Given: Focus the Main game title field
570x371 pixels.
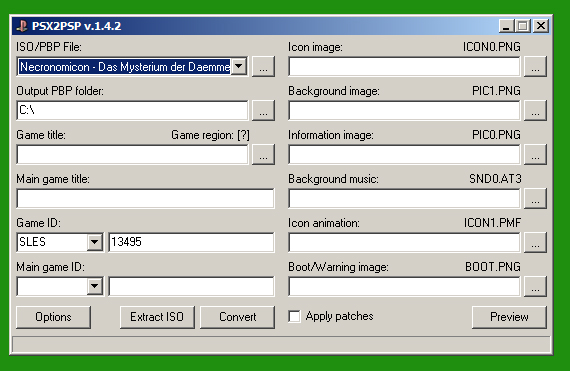Looking at the screenshot, I should (145, 198).
